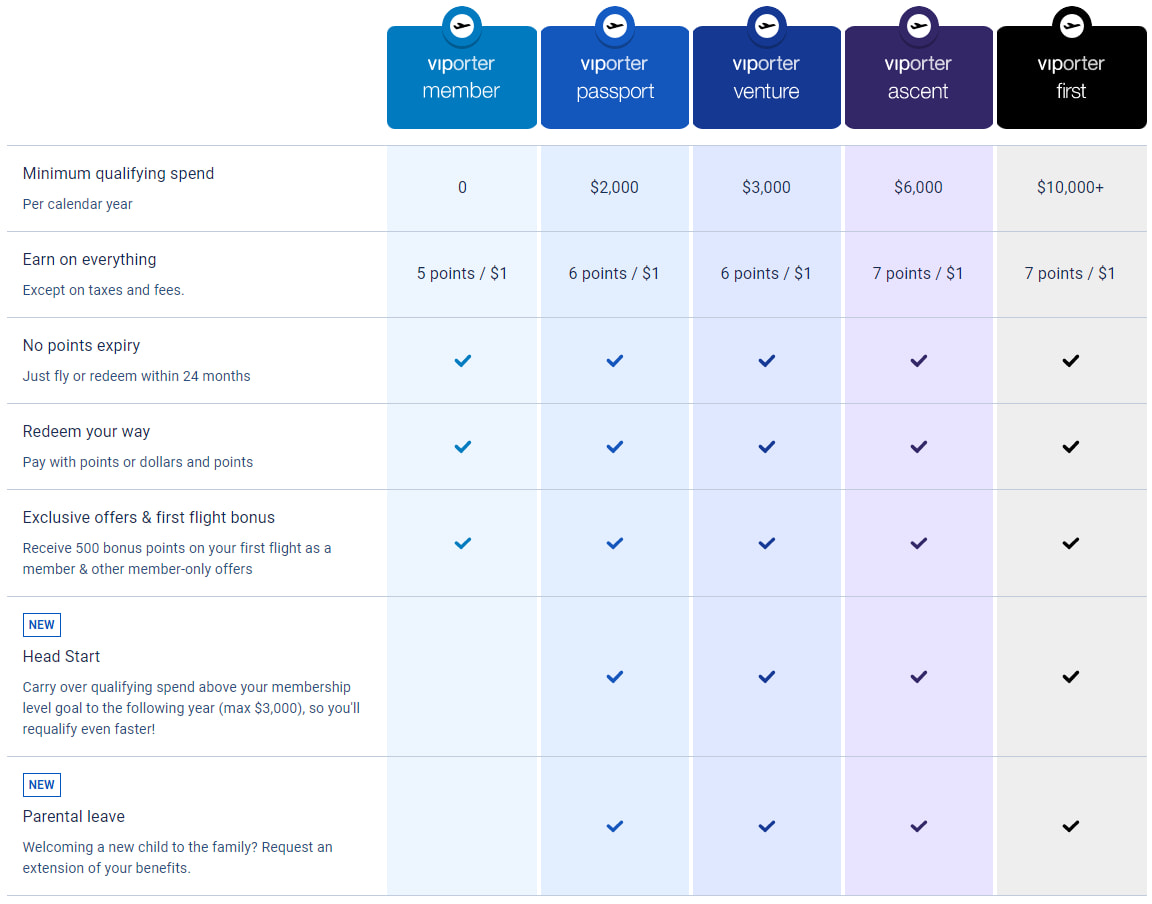Click Passport checkmark in Redeem your way row
Screen dimensions: 1152x904
click(614, 447)
